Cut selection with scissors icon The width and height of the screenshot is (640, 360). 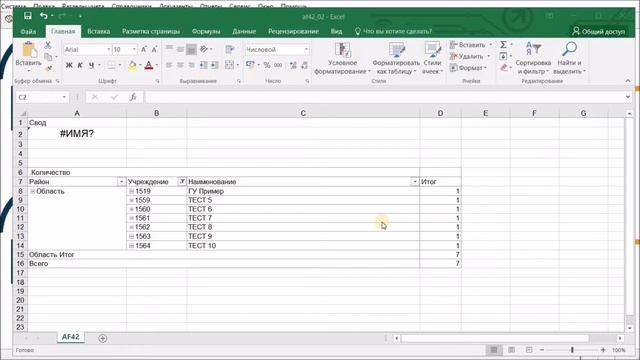point(48,45)
